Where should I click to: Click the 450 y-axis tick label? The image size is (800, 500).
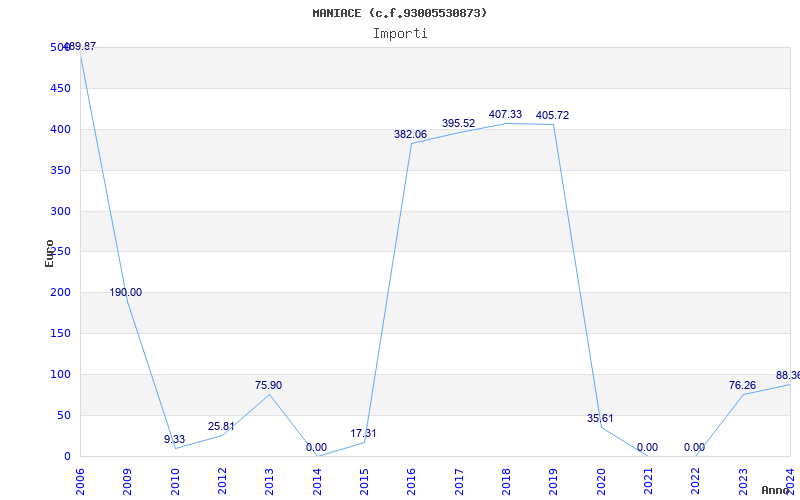point(60,88)
